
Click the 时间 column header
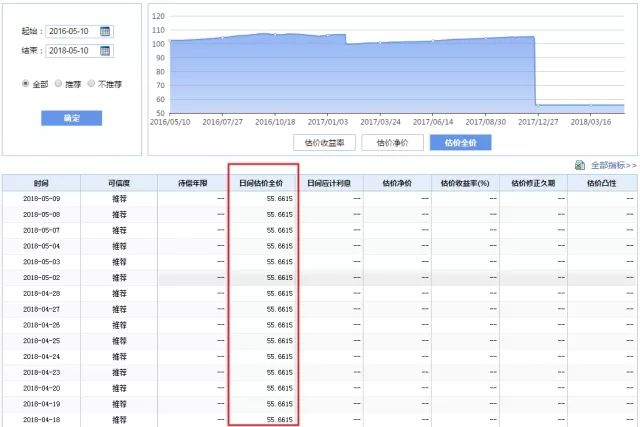coord(41,183)
